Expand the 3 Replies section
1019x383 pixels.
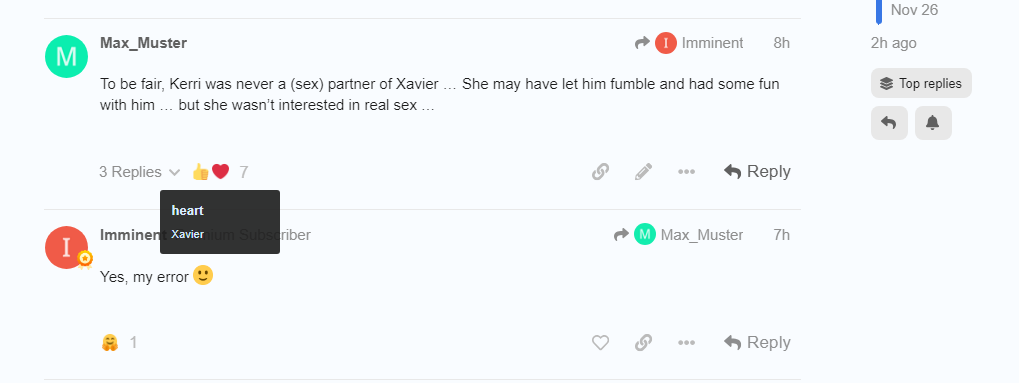139,172
